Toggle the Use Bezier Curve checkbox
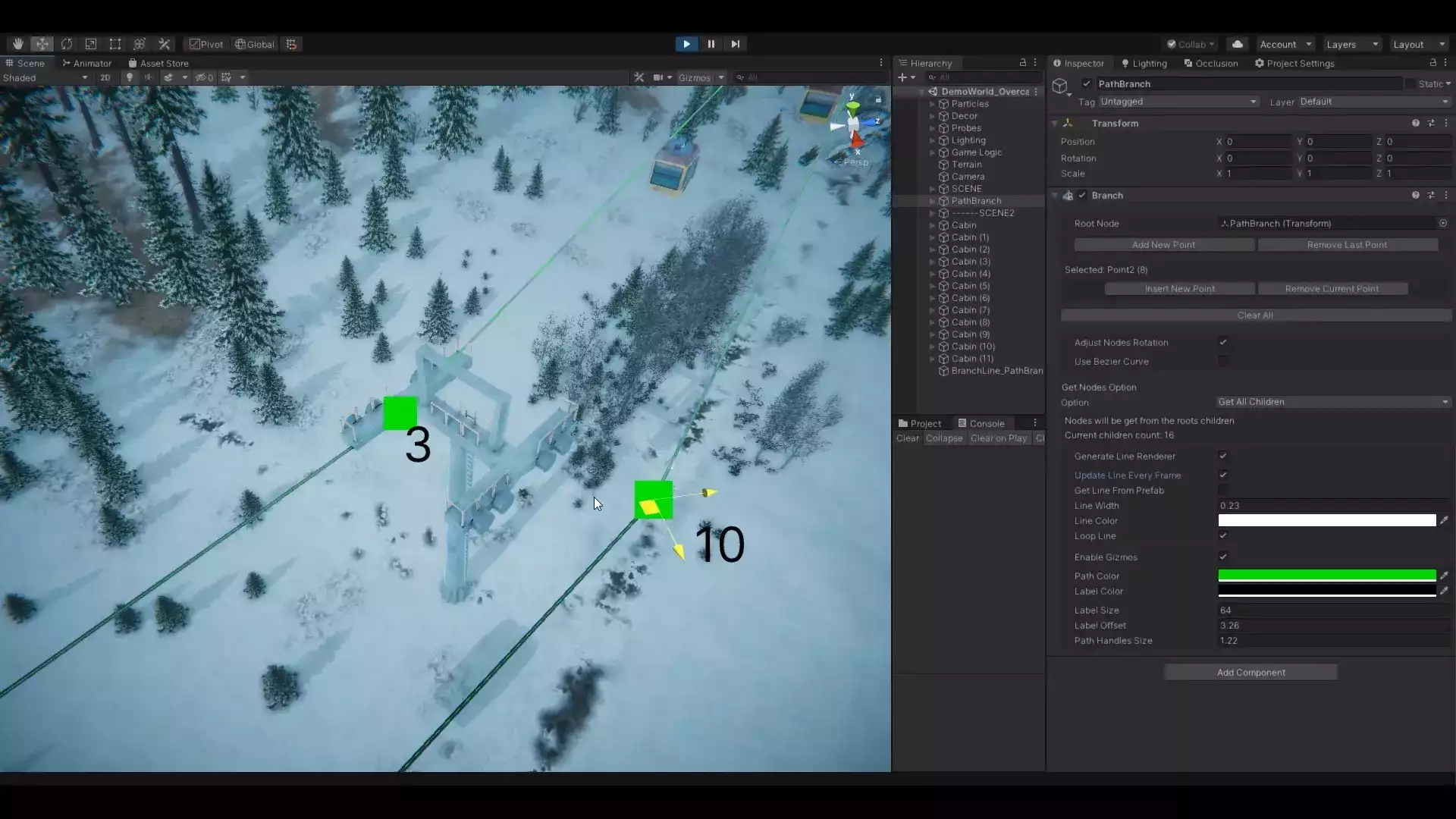Screen dimensions: 1456x819 [x=1222, y=362]
